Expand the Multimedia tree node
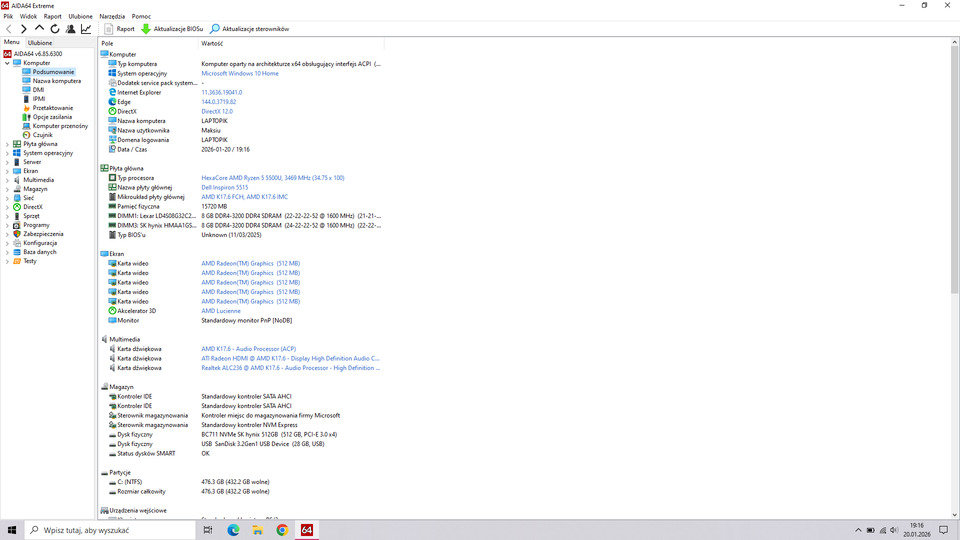The height and width of the screenshot is (540, 960). pos(7,180)
